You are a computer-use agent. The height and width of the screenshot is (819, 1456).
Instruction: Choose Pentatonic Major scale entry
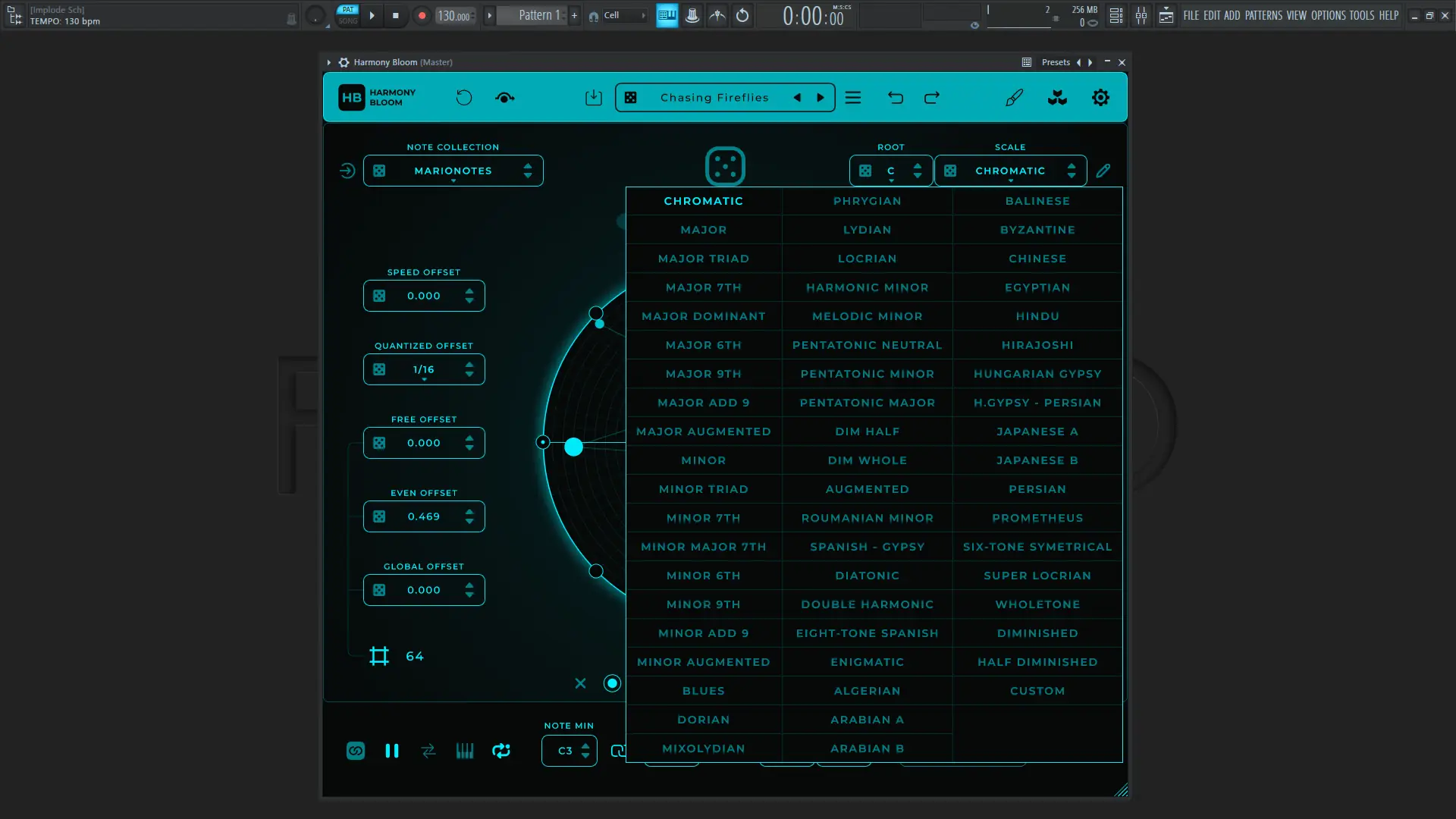[867, 403]
